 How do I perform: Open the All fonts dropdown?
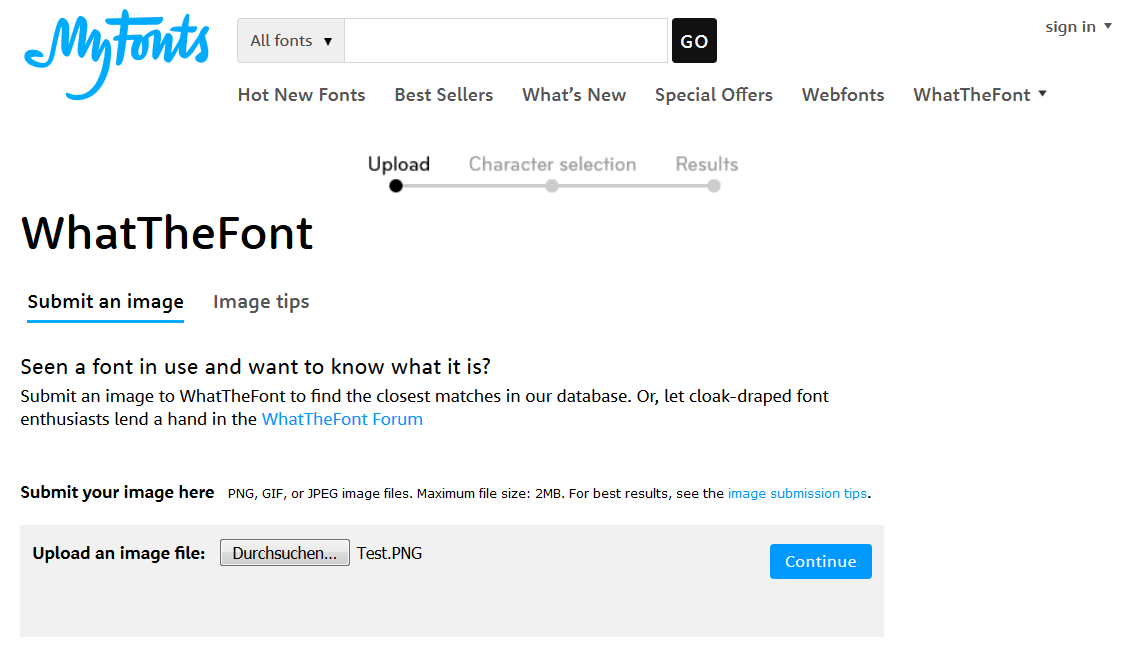coord(291,41)
